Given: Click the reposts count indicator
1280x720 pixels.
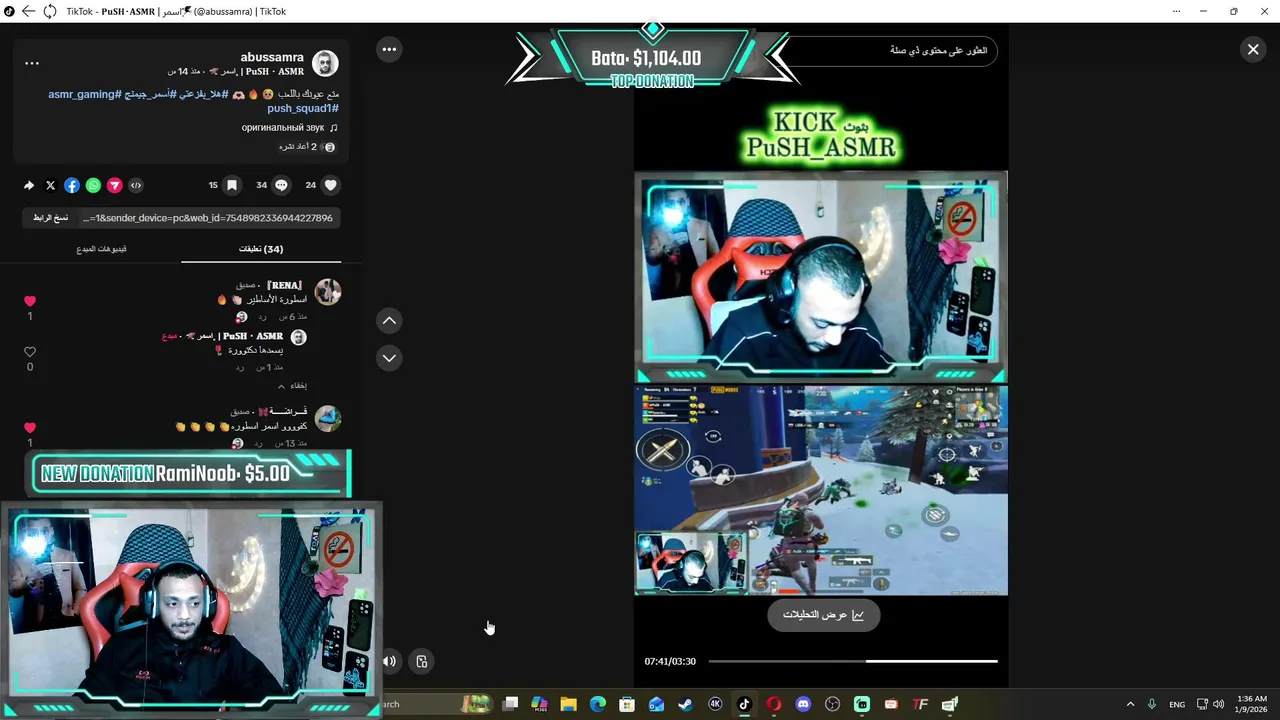Looking at the screenshot, I should coord(306,147).
